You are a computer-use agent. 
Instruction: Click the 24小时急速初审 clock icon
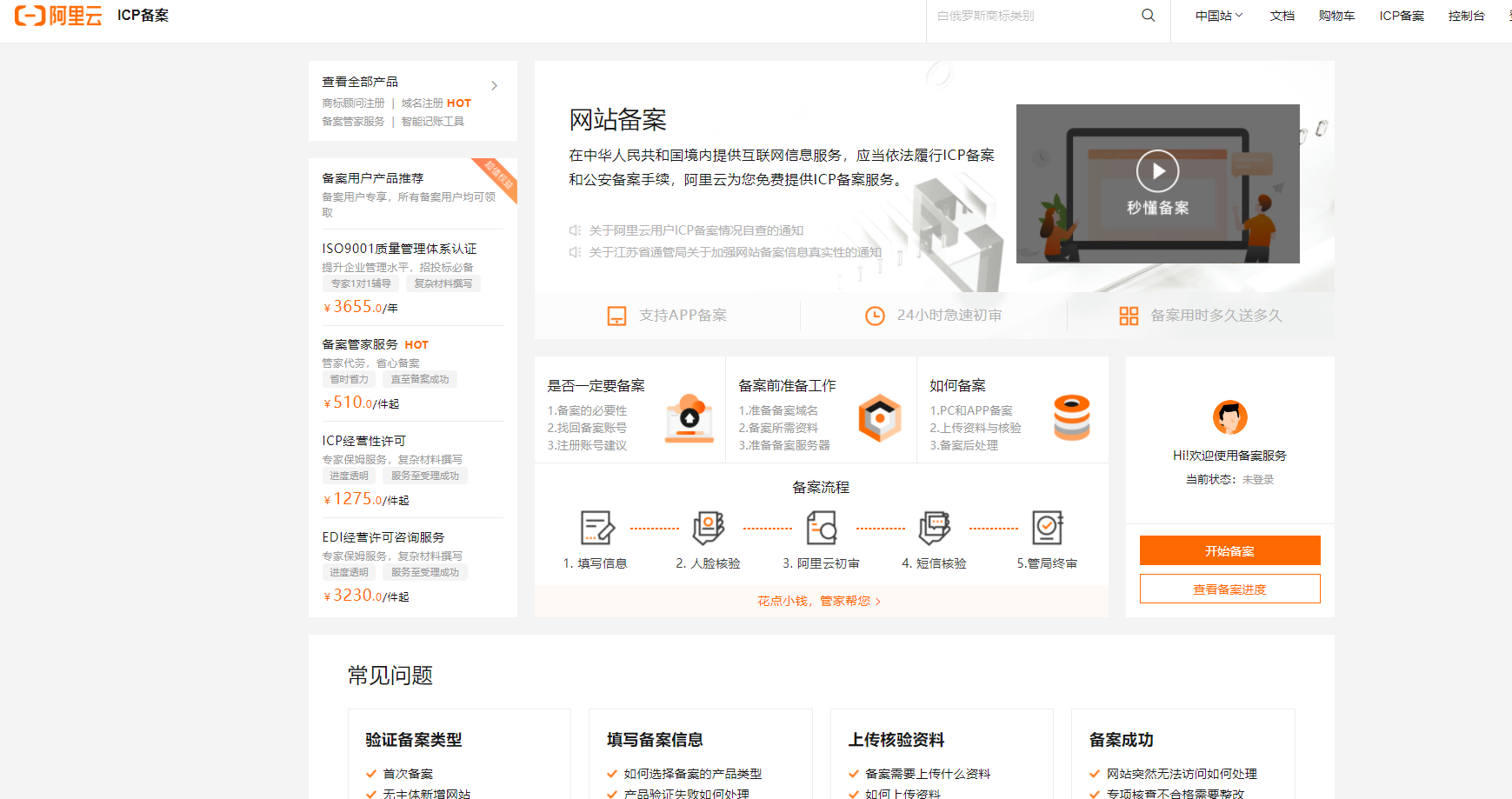[875, 316]
